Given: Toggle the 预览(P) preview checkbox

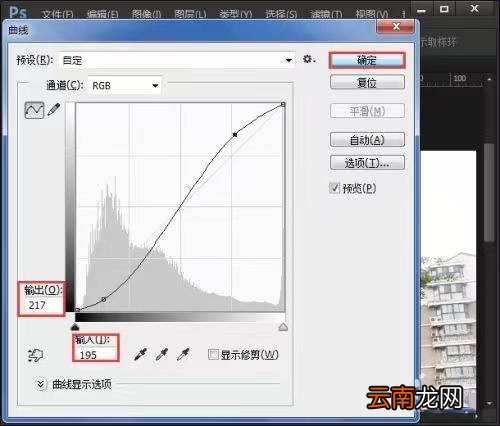Looking at the screenshot, I should (x=334, y=188).
